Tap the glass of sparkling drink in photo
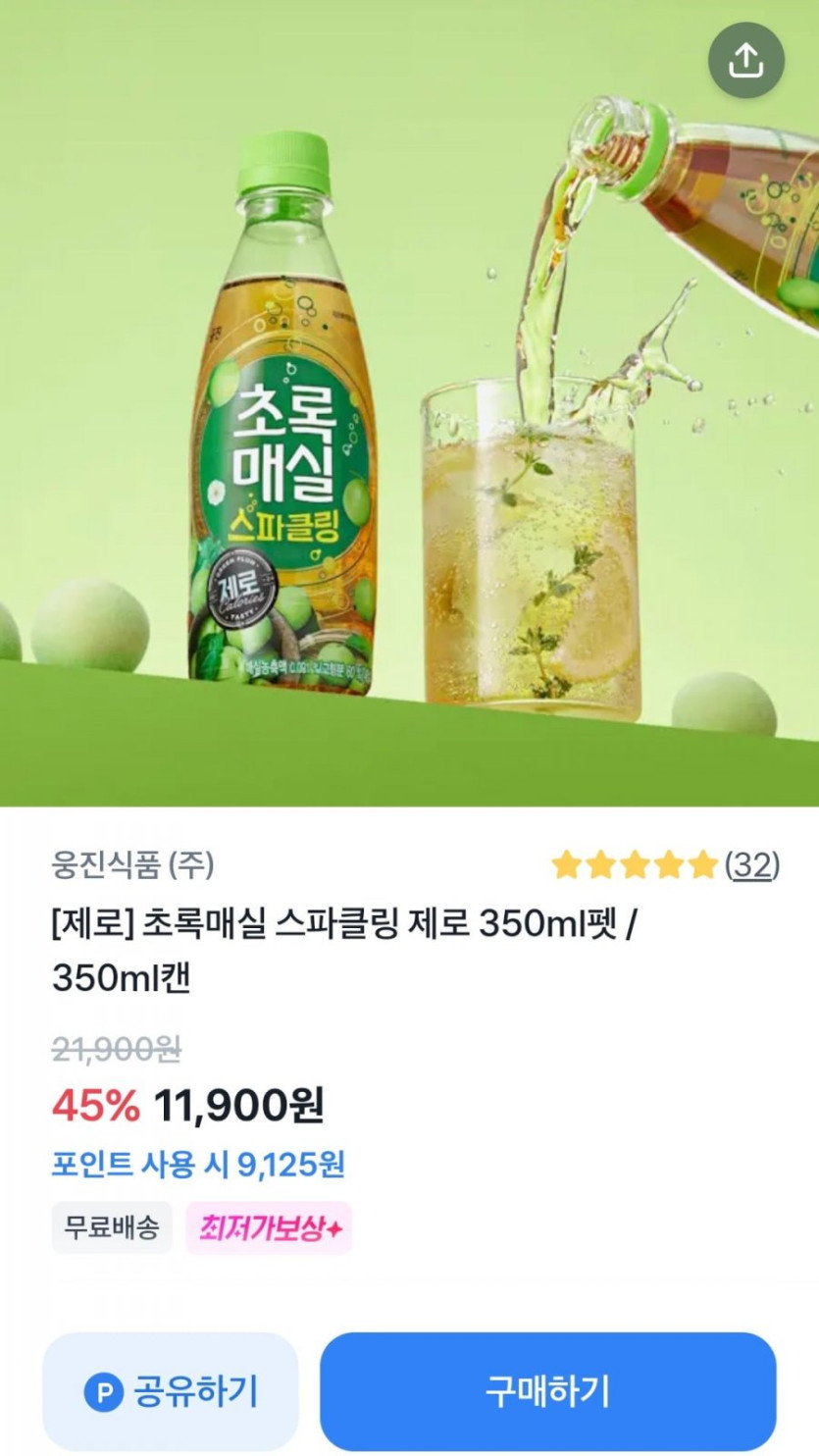Image resolution: width=819 pixels, height=1456 pixels. [531, 545]
